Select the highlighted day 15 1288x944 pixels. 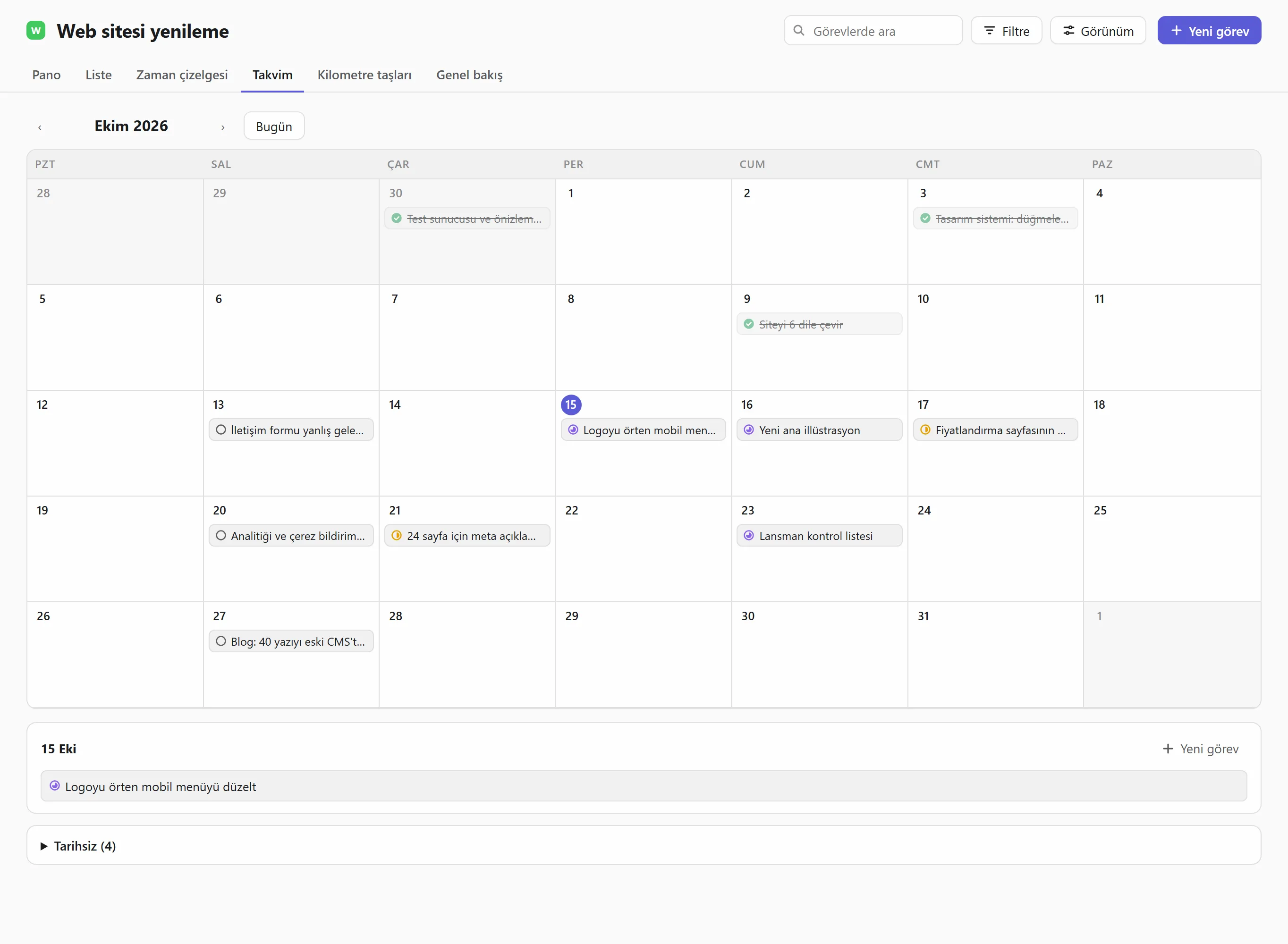tap(571, 405)
